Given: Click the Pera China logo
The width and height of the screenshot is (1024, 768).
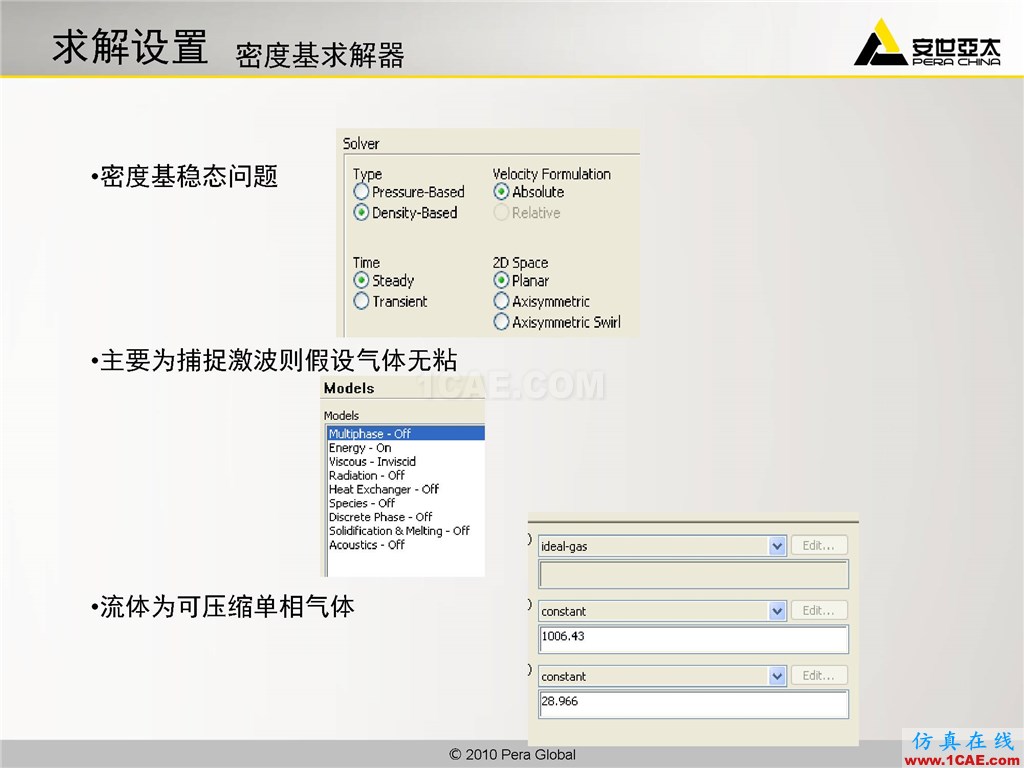Looking at the screenshot, I should point(927,43).
